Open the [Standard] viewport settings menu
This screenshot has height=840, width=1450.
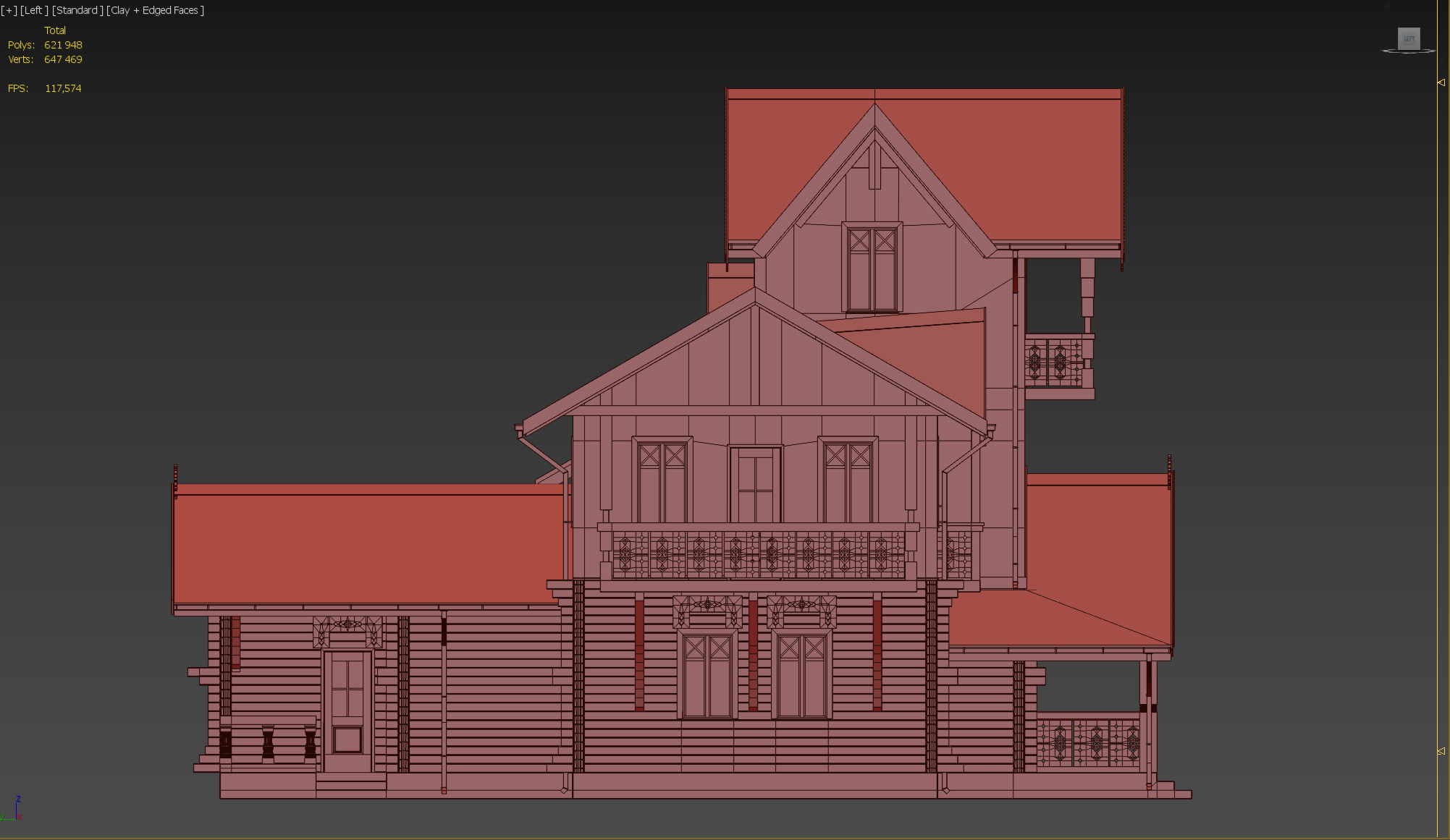77,10
